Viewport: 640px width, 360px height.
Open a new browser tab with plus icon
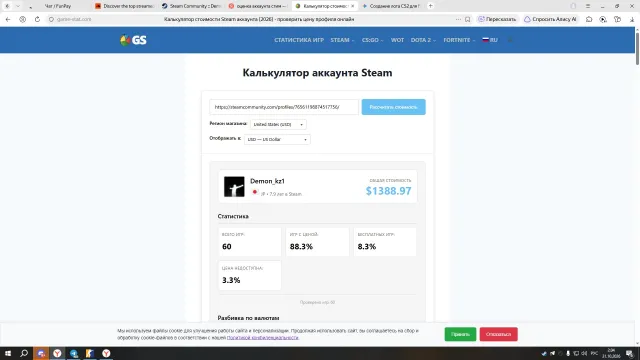tap(430, 6)
